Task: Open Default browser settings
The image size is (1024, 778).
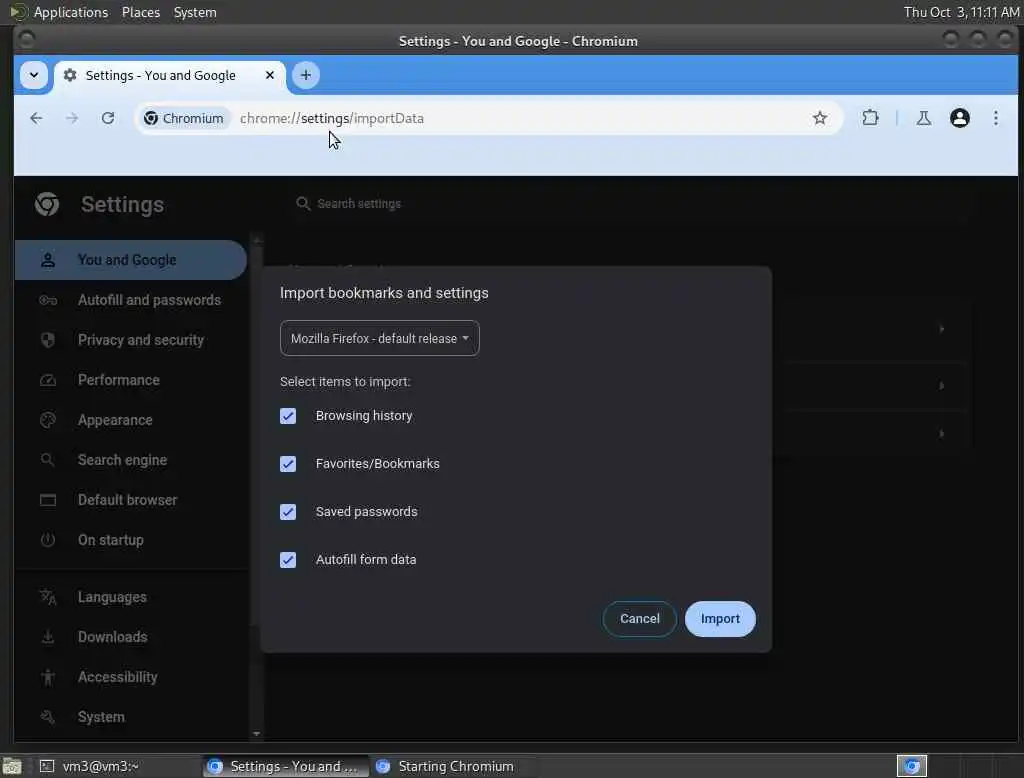Action: pyautogui.click(x=131, y=500)
